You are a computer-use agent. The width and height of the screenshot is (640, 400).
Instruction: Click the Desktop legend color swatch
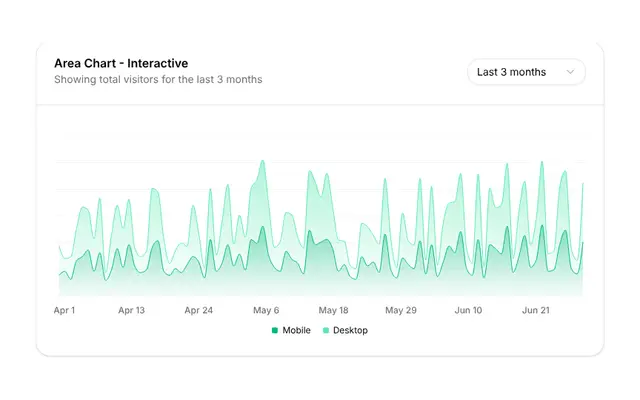[326, 330]
